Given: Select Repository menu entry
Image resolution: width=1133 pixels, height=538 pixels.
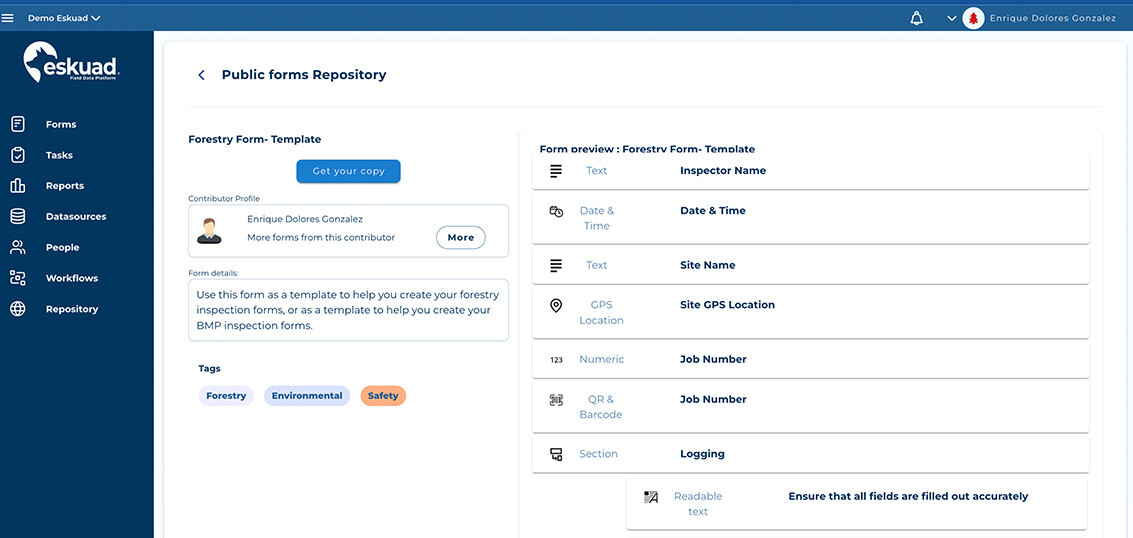Looking at the screenshot, I should 72,309.
